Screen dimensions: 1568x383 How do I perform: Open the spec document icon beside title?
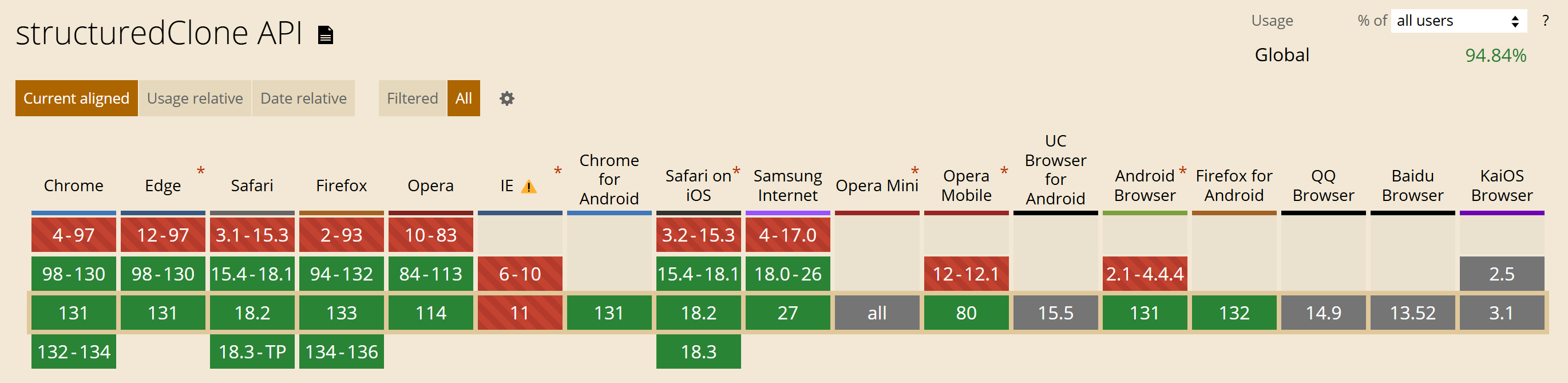click(x=326, y=35)
